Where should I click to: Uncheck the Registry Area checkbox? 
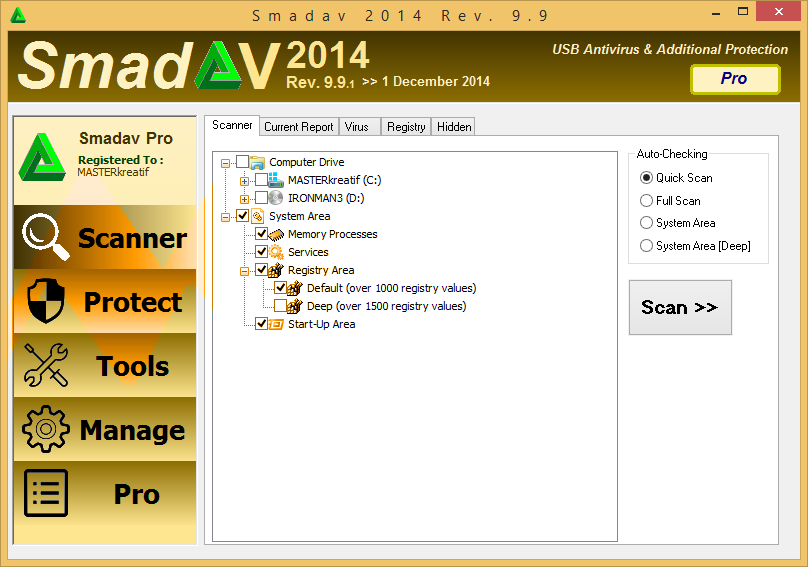tap(261, 270)
